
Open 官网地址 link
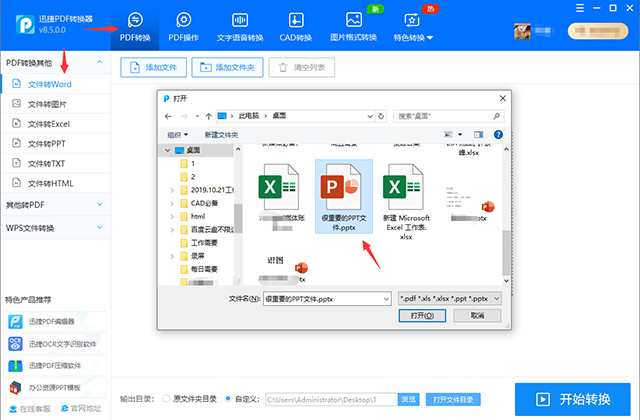[81, 409]
